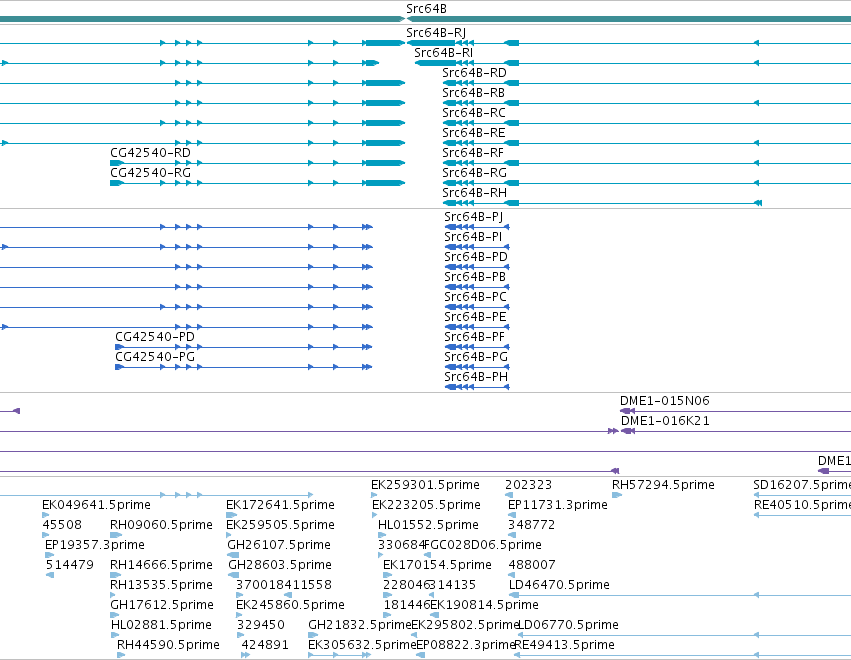Select the Src64B-PC protein label
Image resolution: width=851 pixels, height=660 pixels.
pyautogui.click(x=475, y=297)
